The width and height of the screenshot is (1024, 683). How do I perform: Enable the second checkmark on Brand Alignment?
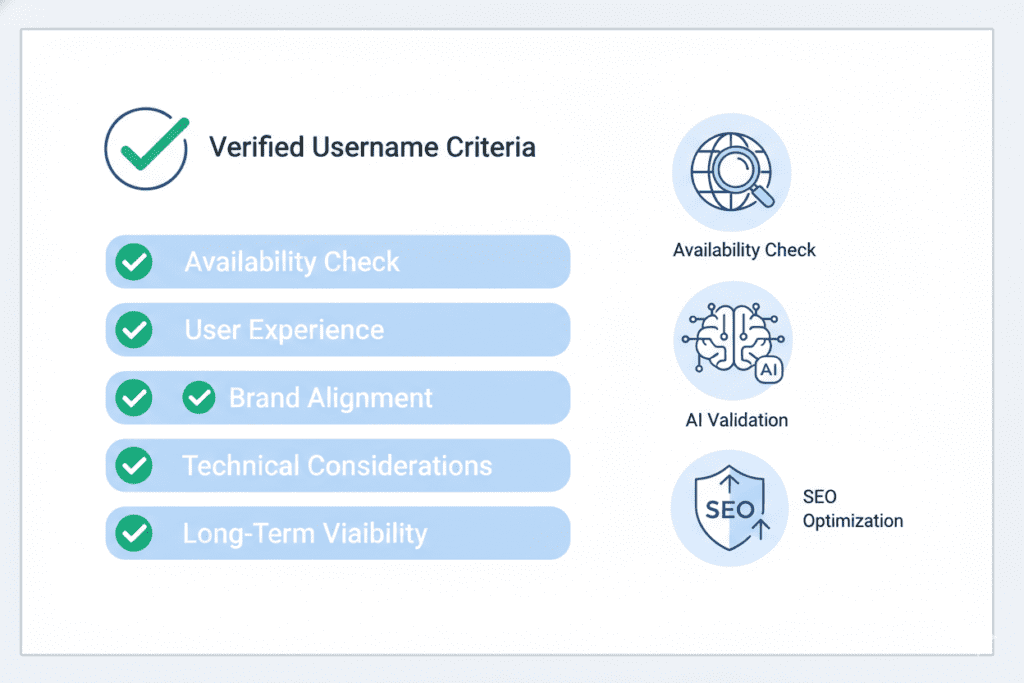(x=198, y=397)
